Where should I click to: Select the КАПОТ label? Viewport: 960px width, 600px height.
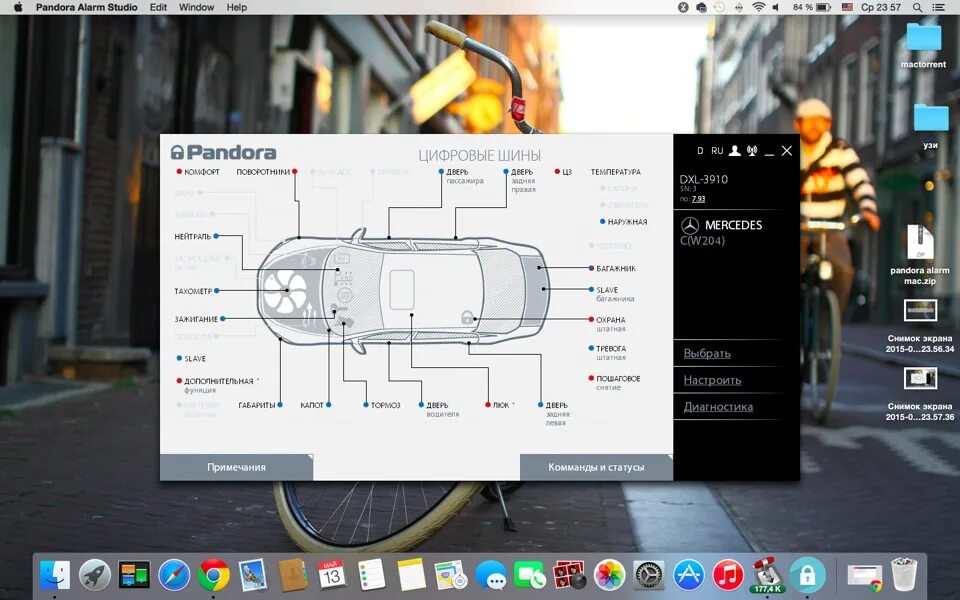[312, 405]
